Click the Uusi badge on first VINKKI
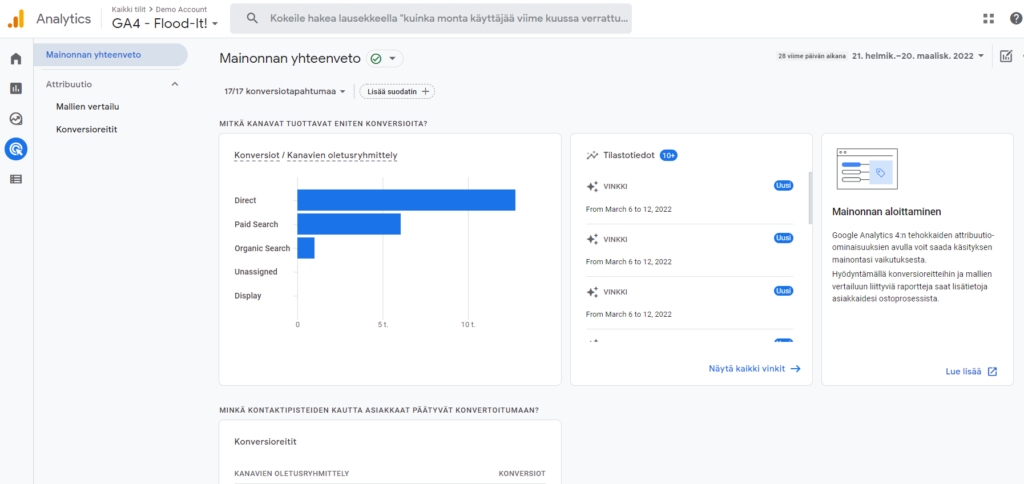Image resolution: width=1024 pixels, height=484 pixels. coord(784,186)
